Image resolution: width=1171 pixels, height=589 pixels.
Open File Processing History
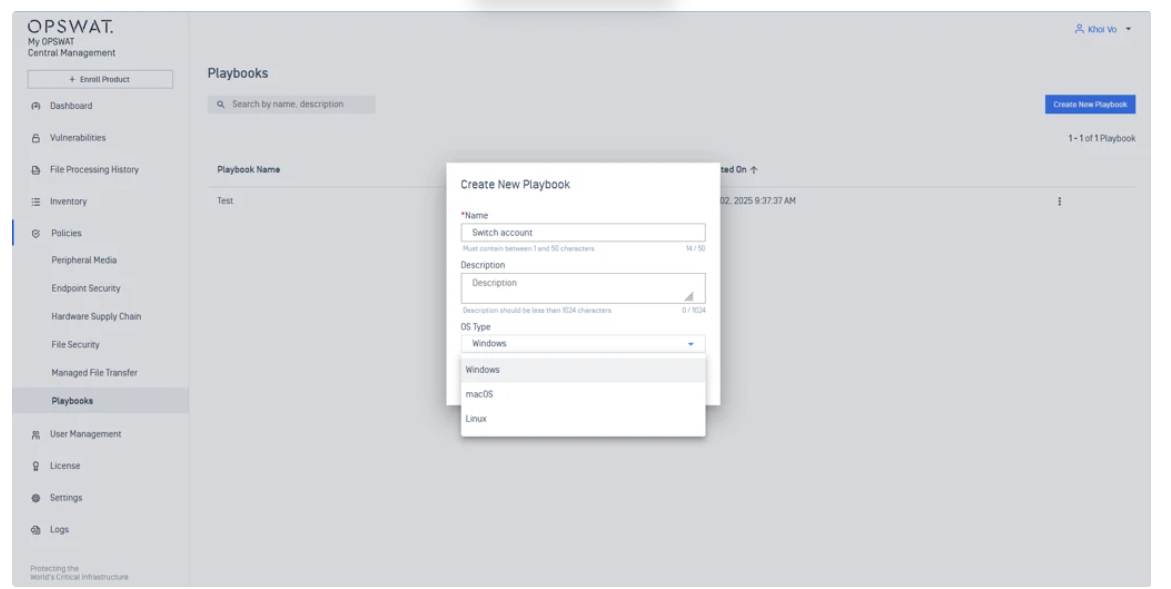(x=94, y=170)
